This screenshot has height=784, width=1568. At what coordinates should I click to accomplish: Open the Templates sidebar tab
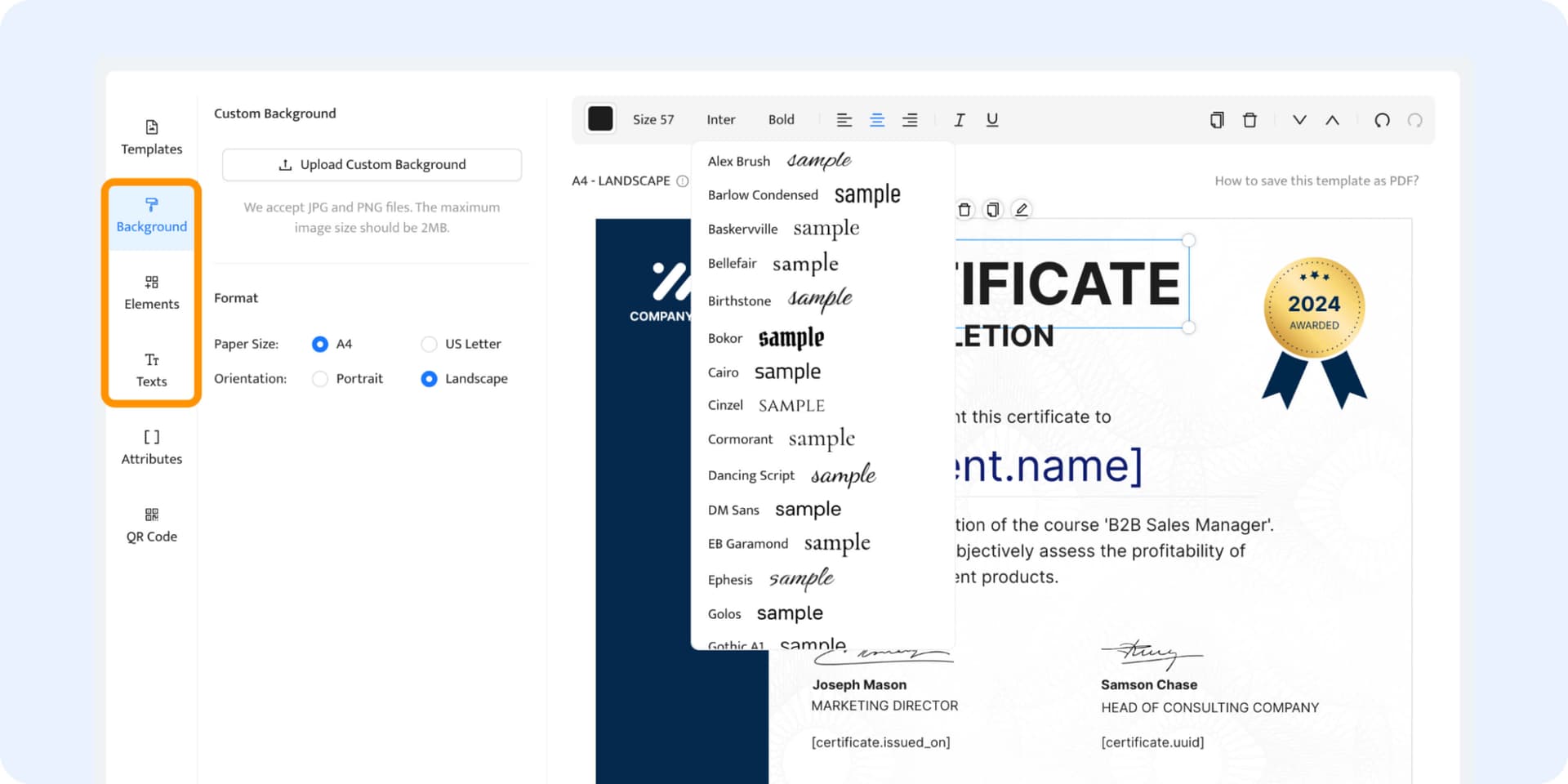click(152, 137)
